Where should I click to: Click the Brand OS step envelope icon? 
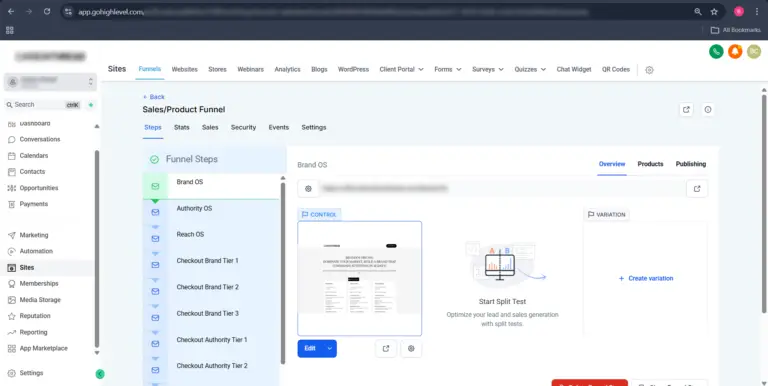pos(155,186)
